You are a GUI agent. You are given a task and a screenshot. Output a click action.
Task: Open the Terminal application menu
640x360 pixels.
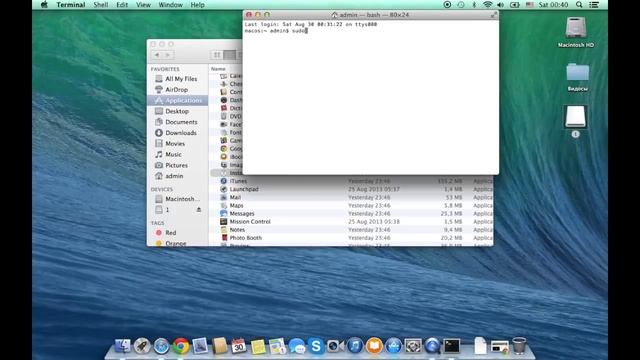click(71, 5)
